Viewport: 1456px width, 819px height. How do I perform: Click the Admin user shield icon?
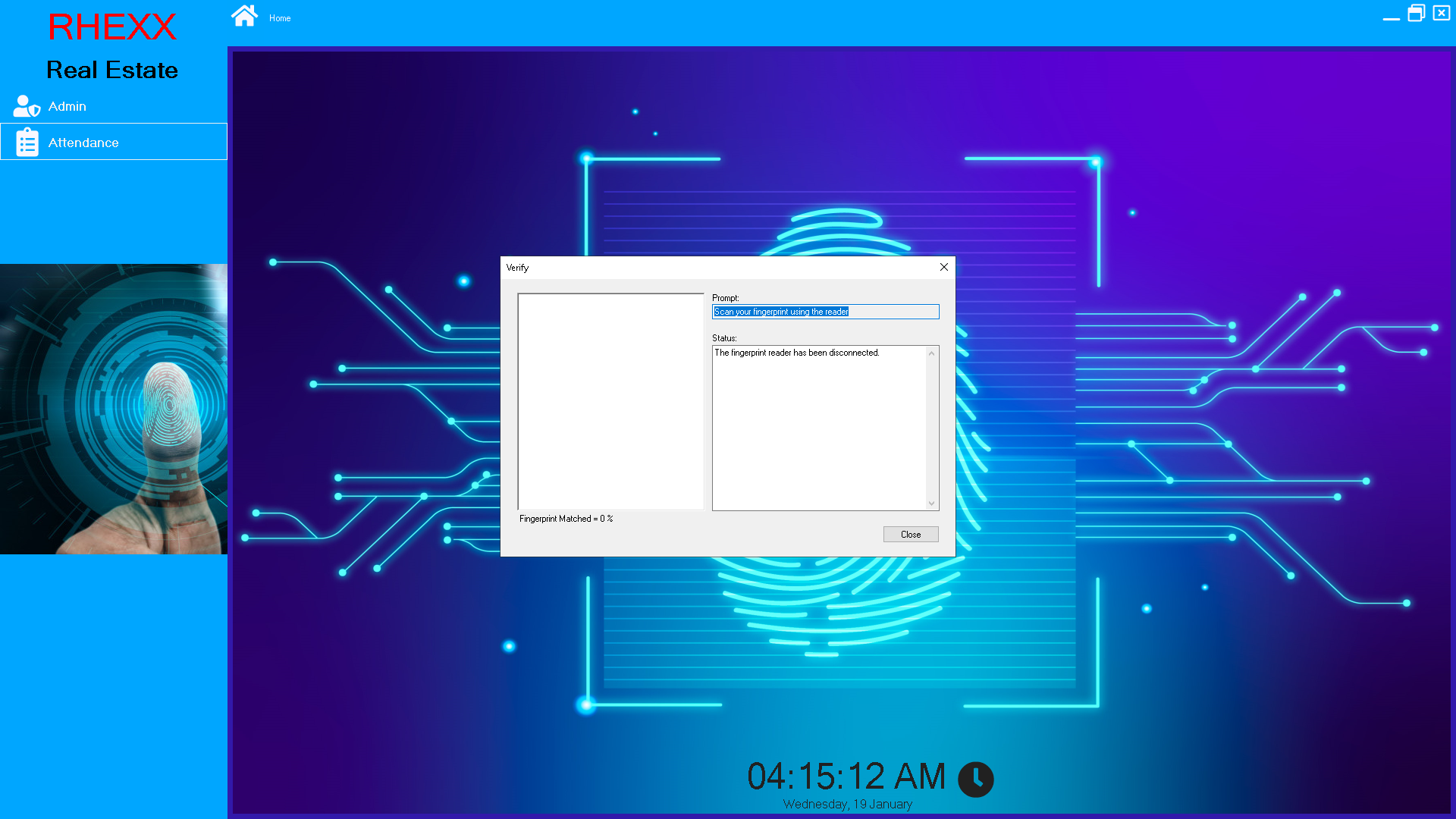coord(27,106)
